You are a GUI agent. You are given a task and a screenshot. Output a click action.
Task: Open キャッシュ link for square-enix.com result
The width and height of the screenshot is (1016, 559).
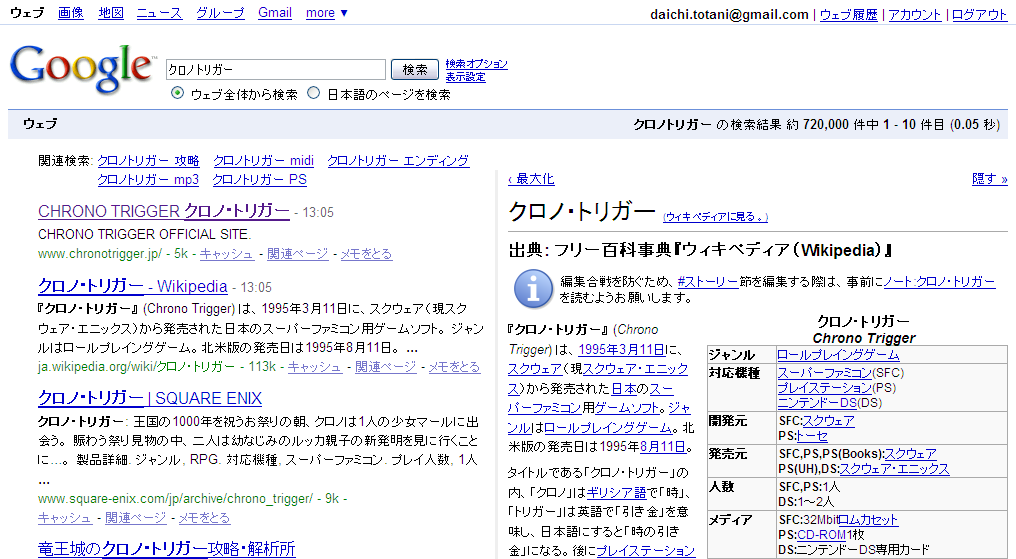pos(65,518)
